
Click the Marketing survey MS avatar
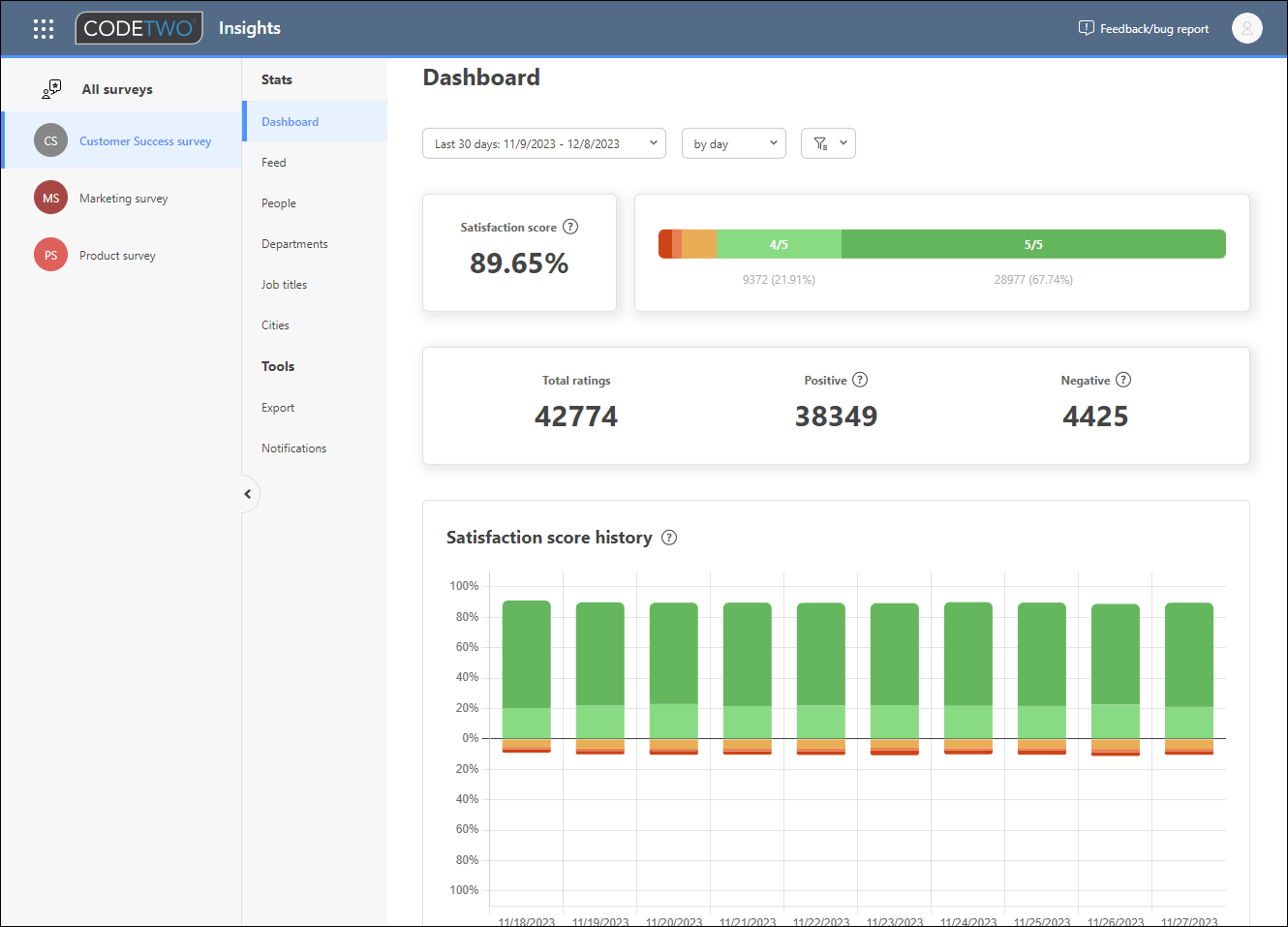pos(50,198)
